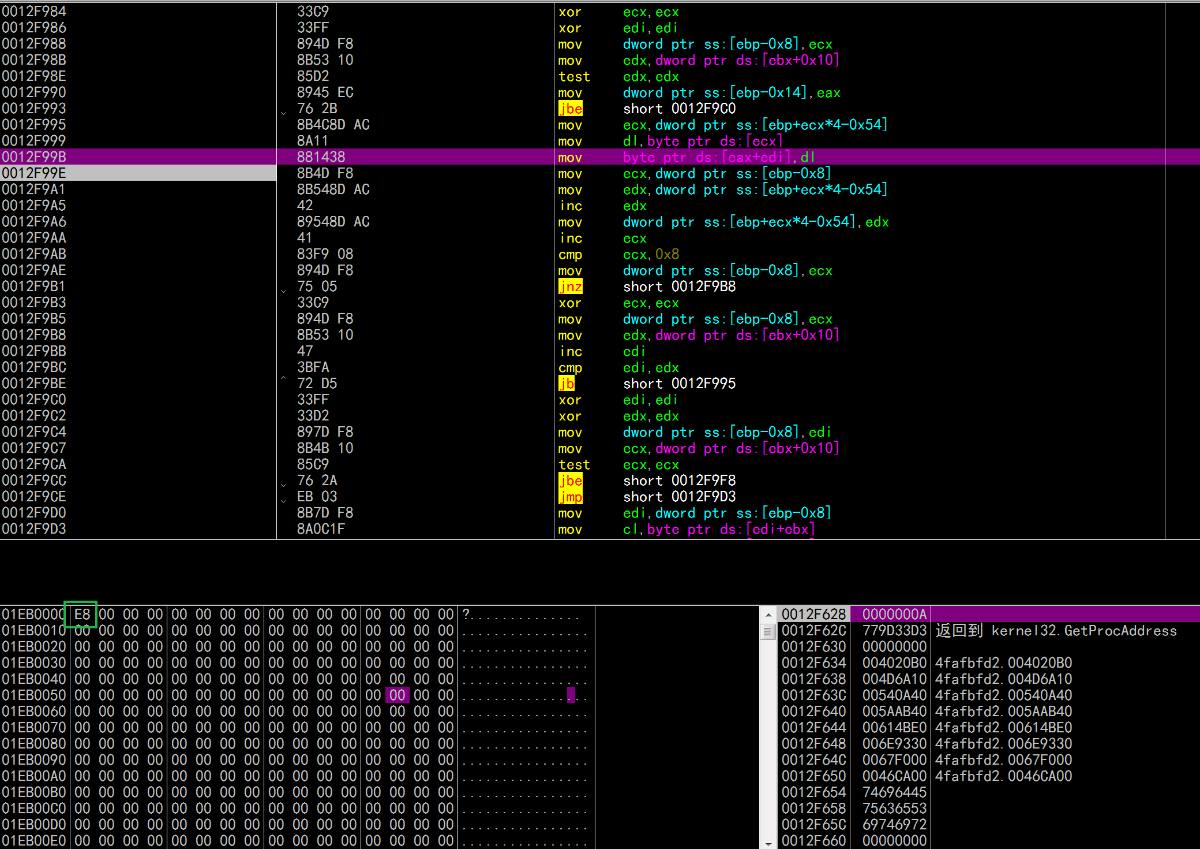
Task: Click the highlighted instruction row at 0012F99B
Action: 600,157
